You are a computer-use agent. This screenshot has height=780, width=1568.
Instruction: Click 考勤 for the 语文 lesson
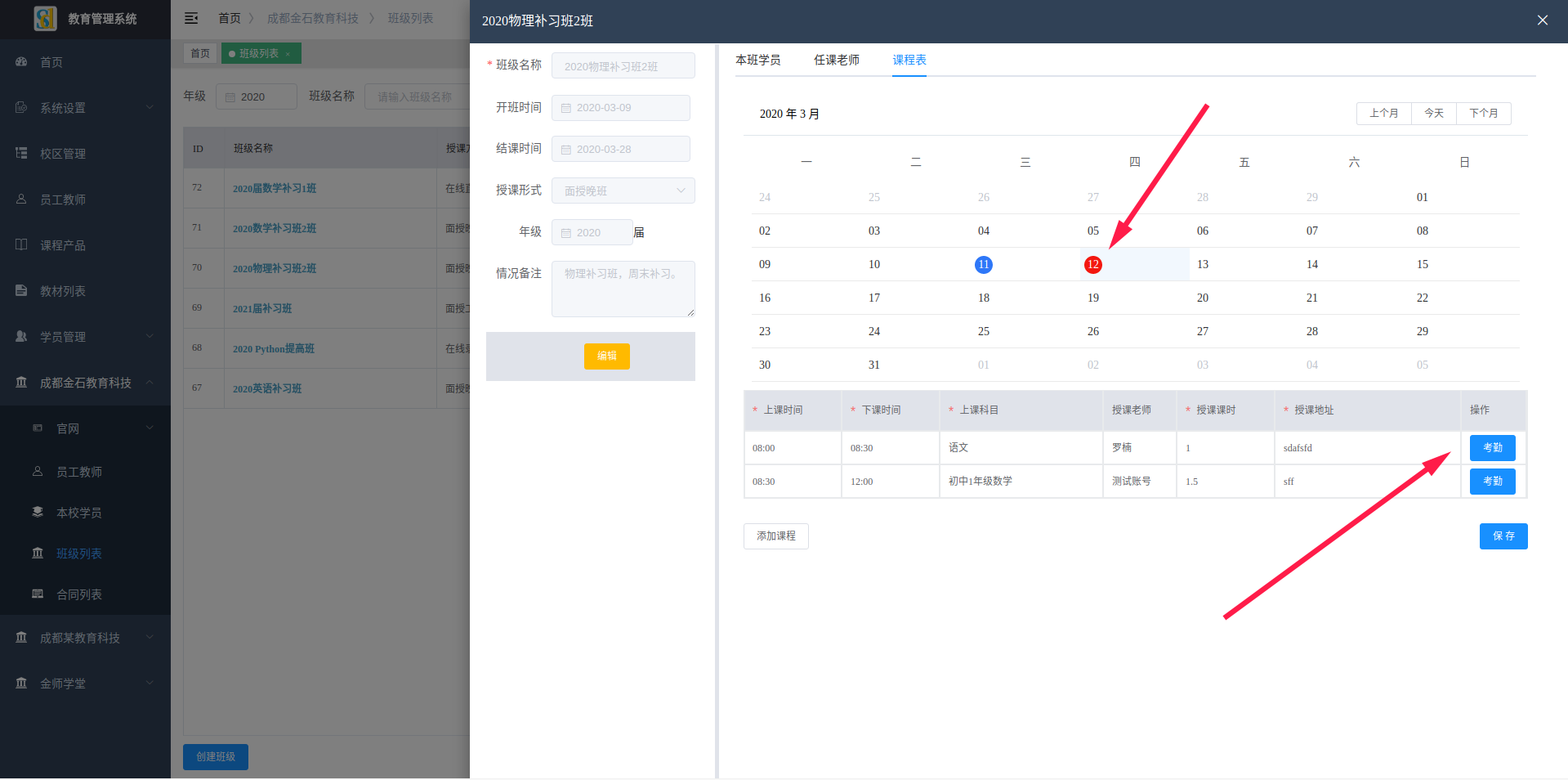point(1492,447)
